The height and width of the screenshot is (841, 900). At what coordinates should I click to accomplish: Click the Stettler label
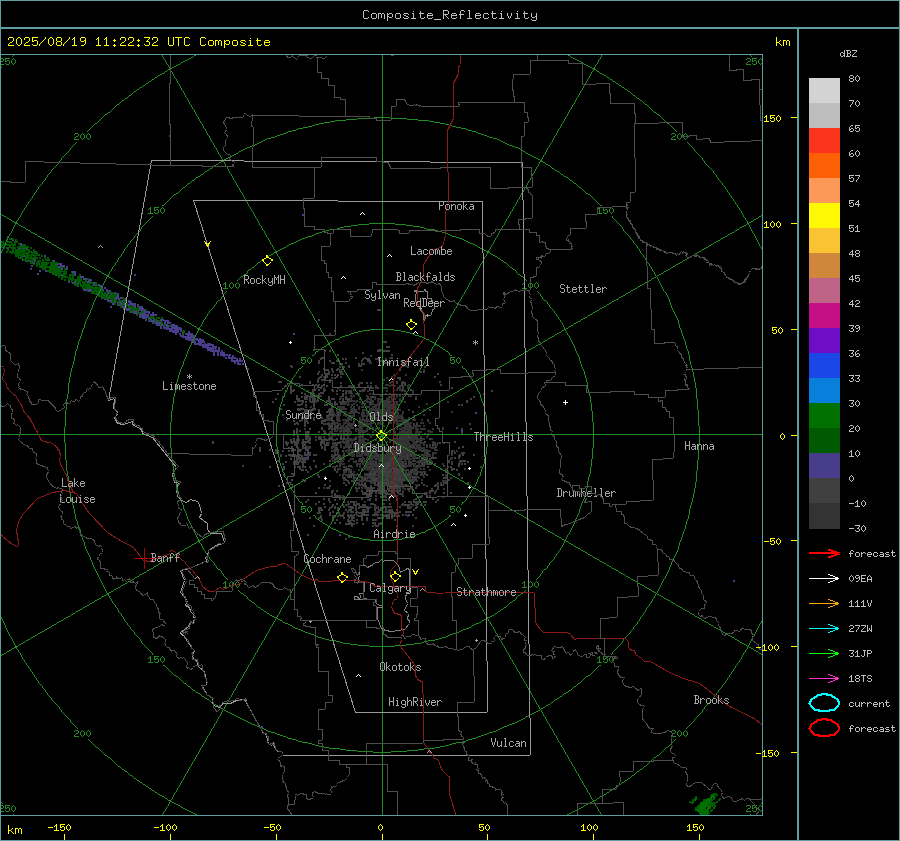tap(583, 289)
